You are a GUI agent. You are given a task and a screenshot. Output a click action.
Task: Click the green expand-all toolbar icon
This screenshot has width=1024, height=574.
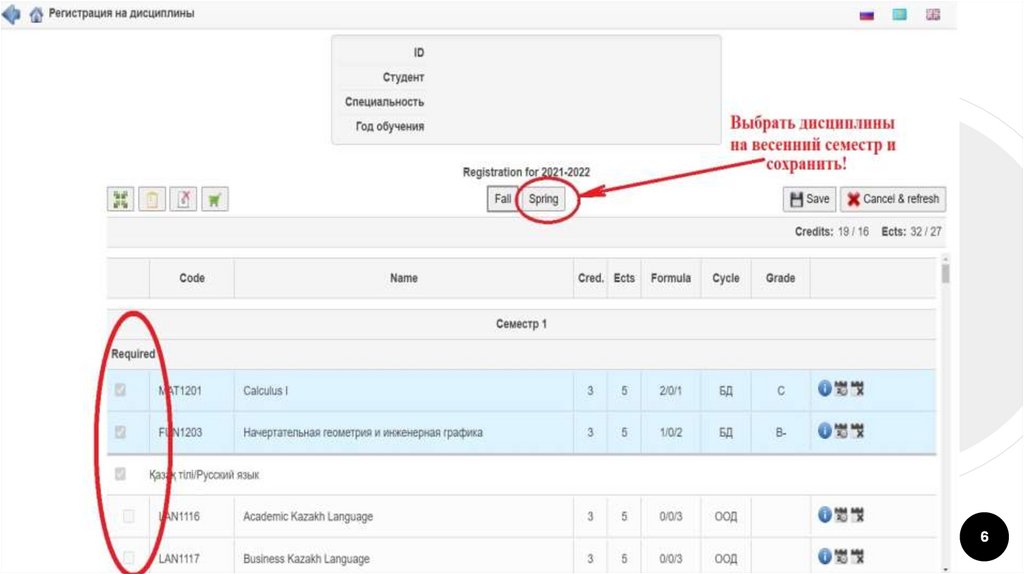tap(121, 200)
